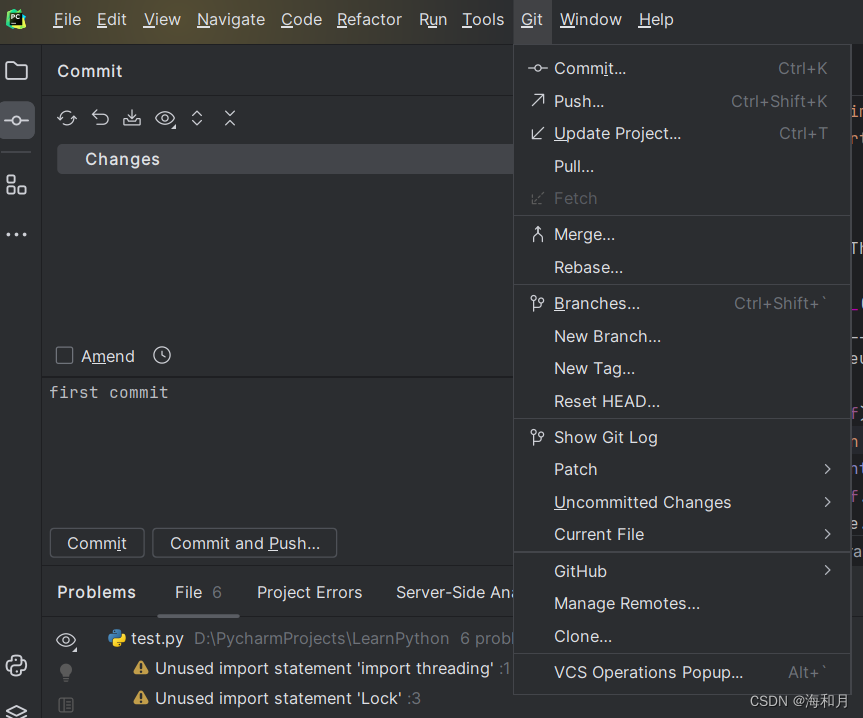This screenshot has height=718, width=863.
Task: Open the Project tool window folder icon
Action: [x=16, y=70]
